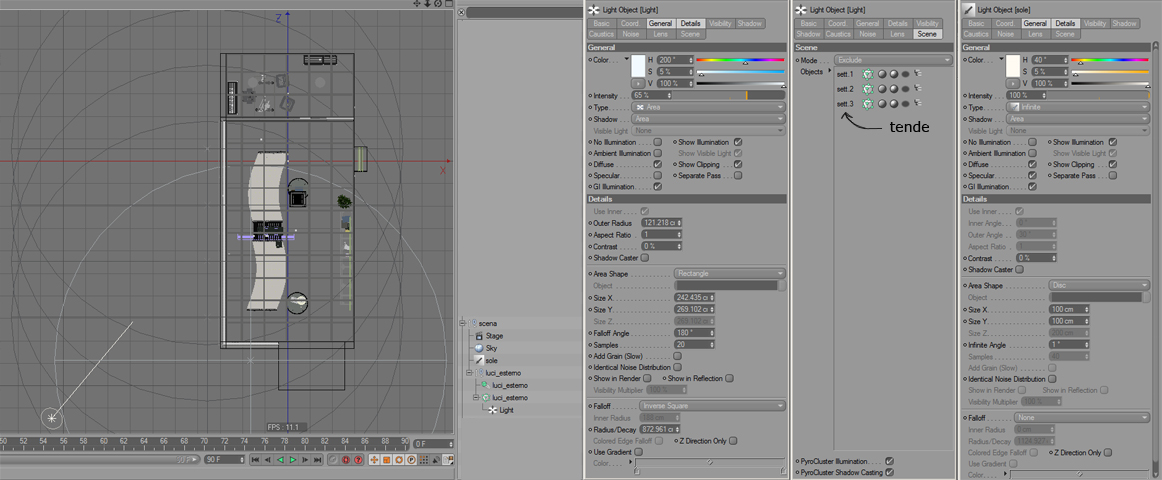This screenshot has width=1162, height=480.
Task: Click color swatch in first light panel
Action: coord(638,65)
